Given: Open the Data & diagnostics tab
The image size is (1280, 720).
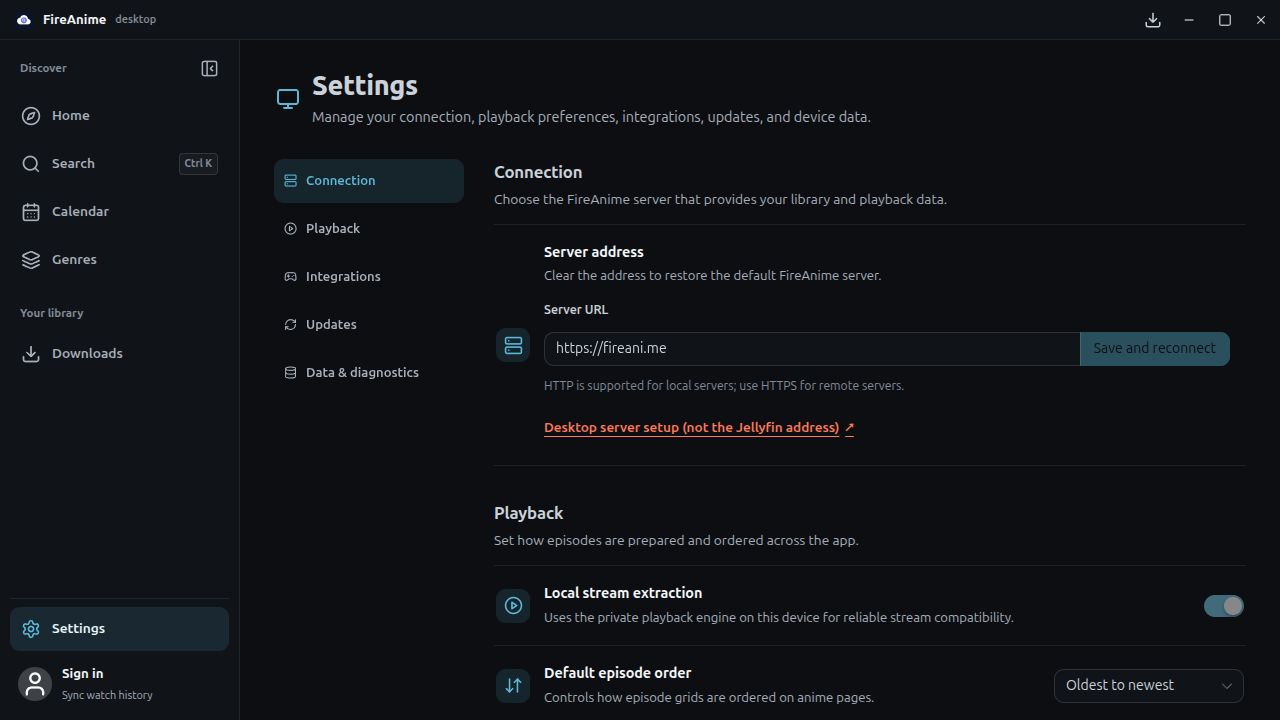Looking at the screenshot, I should [369, 373].
